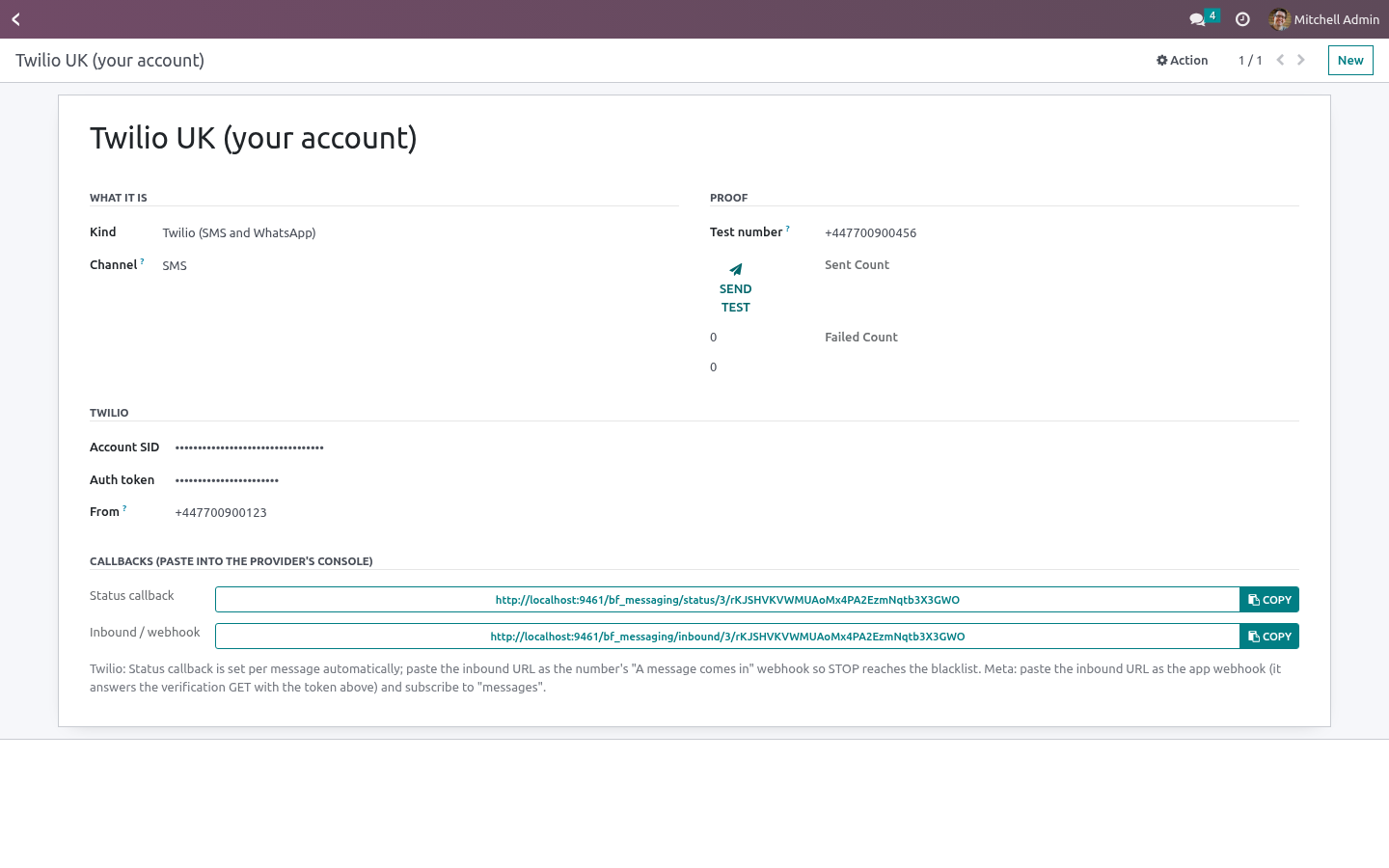This screenshot has width=1389, height=868.
Task: Click the Send Test paper plane button
Action: [735, 287]
